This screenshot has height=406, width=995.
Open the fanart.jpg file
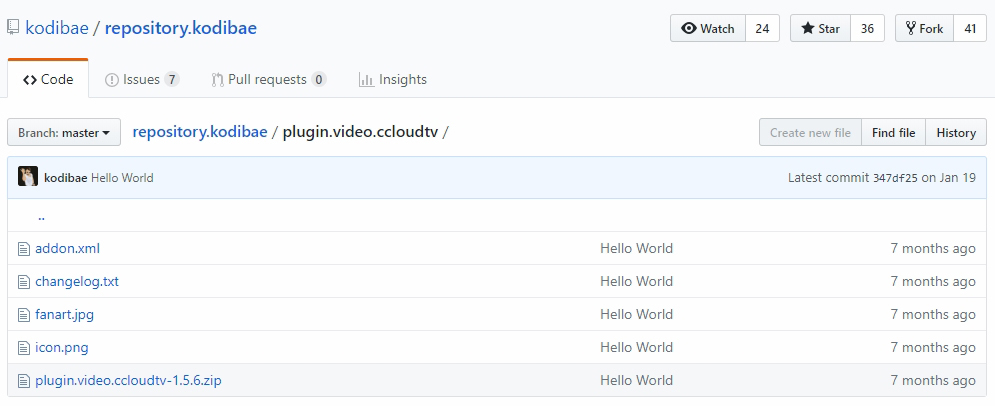click(65, 314)
